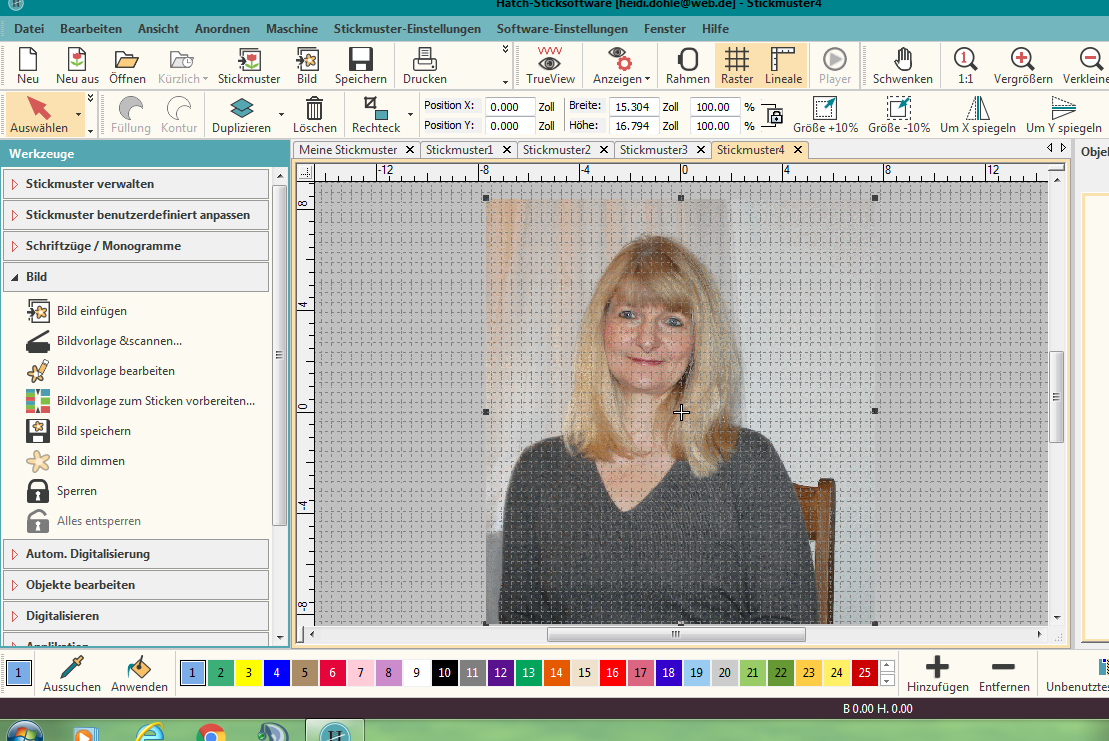Screen dimensions: 1109x741
Task: Apply color with Anwenden bucket
Action: coord(139,674)
